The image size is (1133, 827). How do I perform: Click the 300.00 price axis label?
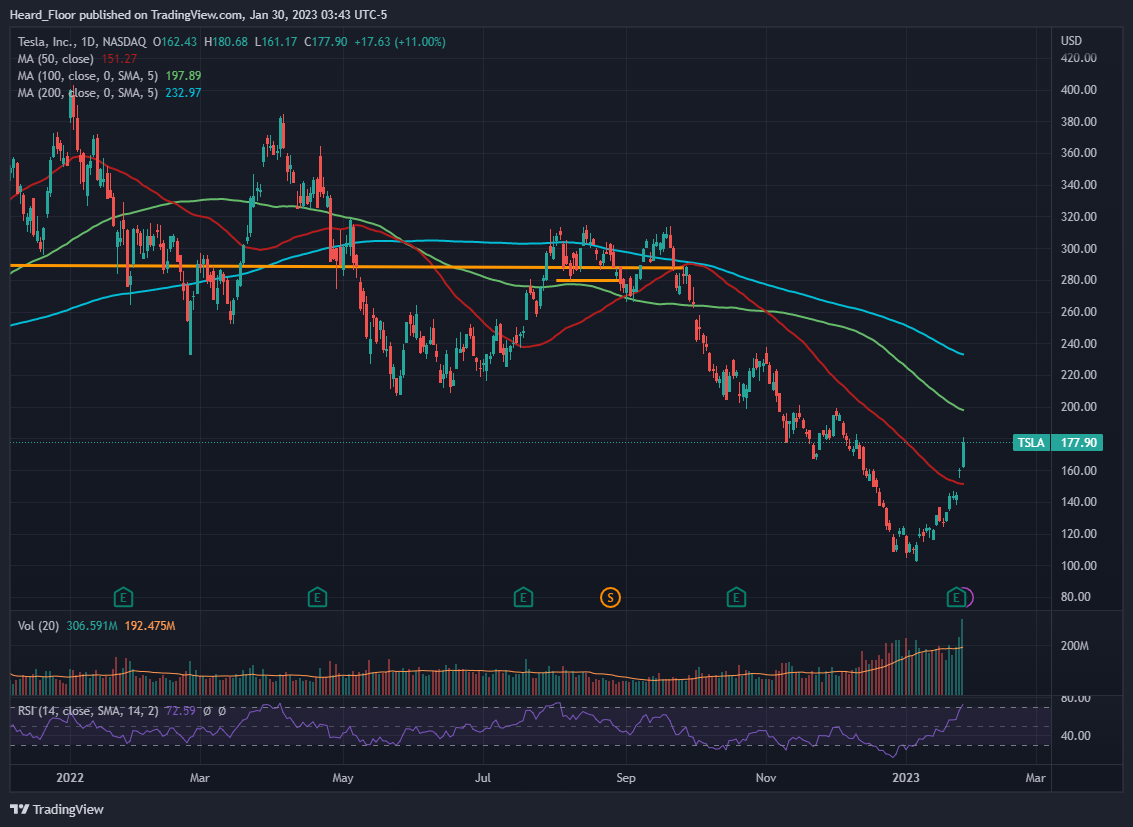(1079, 248)
